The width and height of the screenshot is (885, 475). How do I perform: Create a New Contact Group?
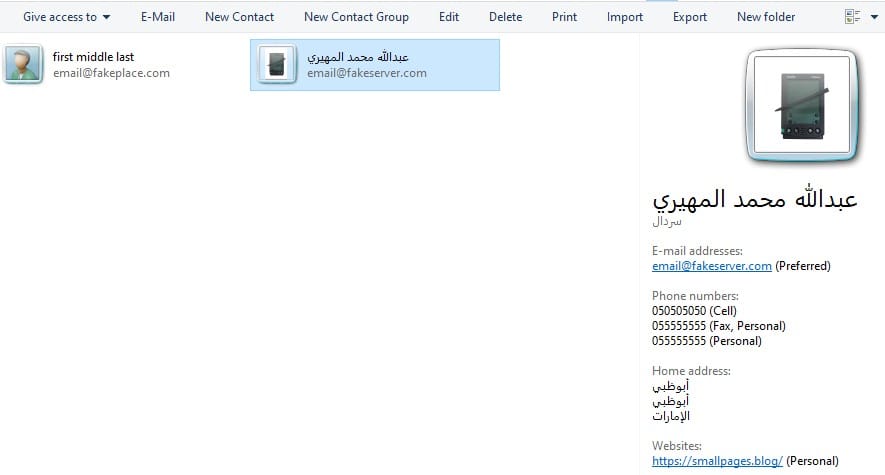coord(356,17)
